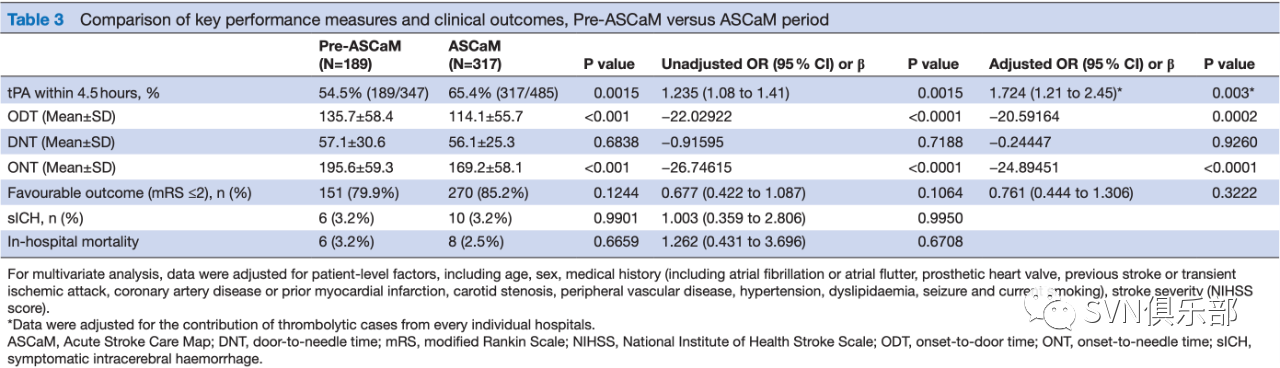Click the 1.724 (1.21 to 2.45)* value
Image resolution: width=1280 pixels, height=368 pixels.
click(1057, 91)
